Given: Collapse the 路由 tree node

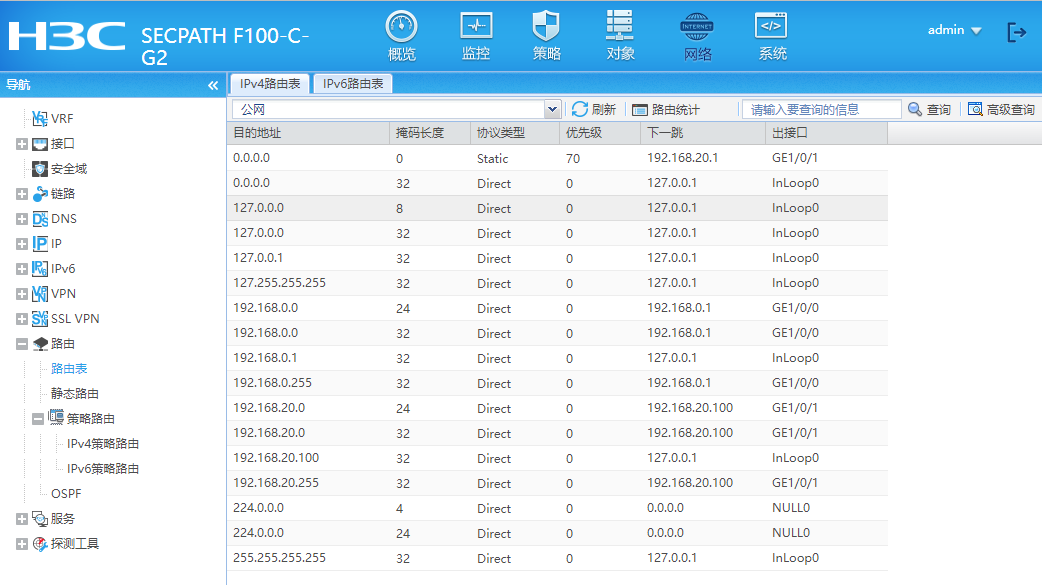Looking at the screenshot, I should 22,344.
